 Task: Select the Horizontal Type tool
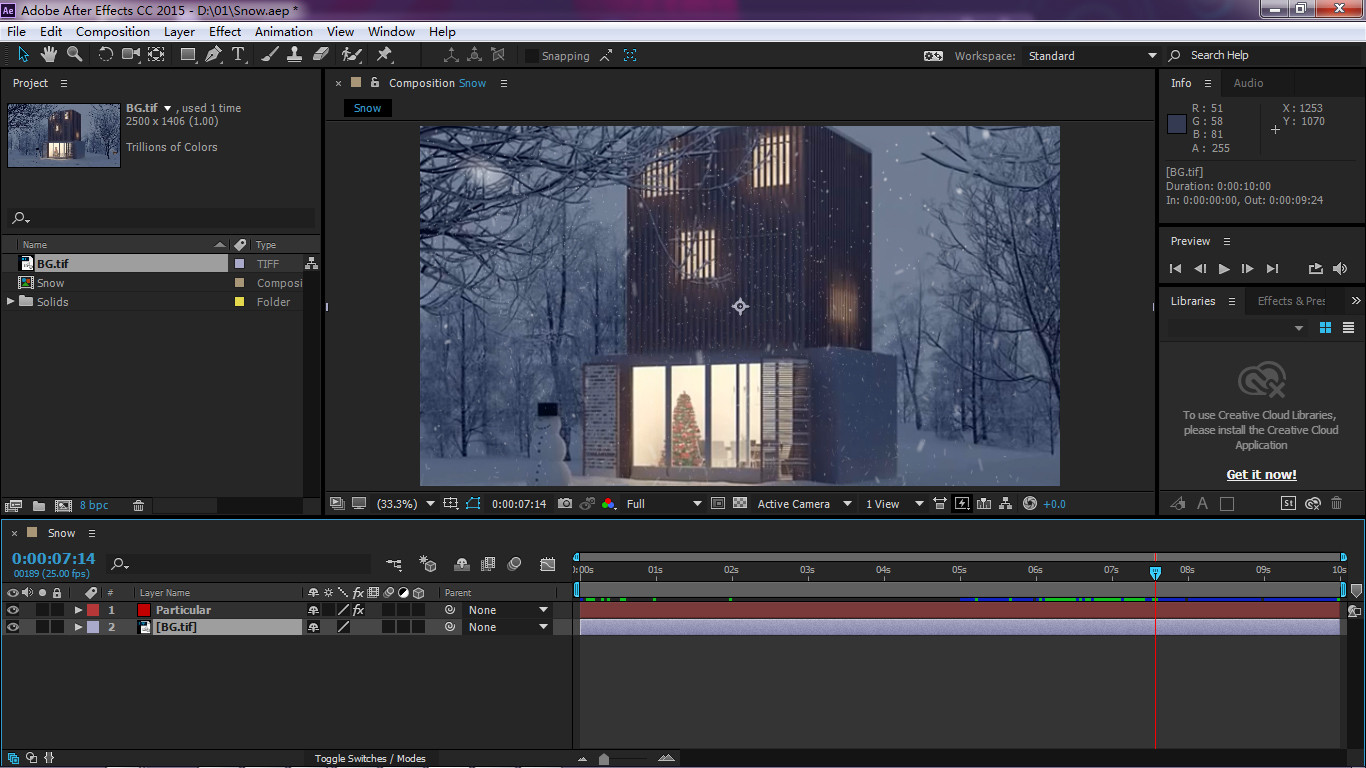[x=238, y=55]
